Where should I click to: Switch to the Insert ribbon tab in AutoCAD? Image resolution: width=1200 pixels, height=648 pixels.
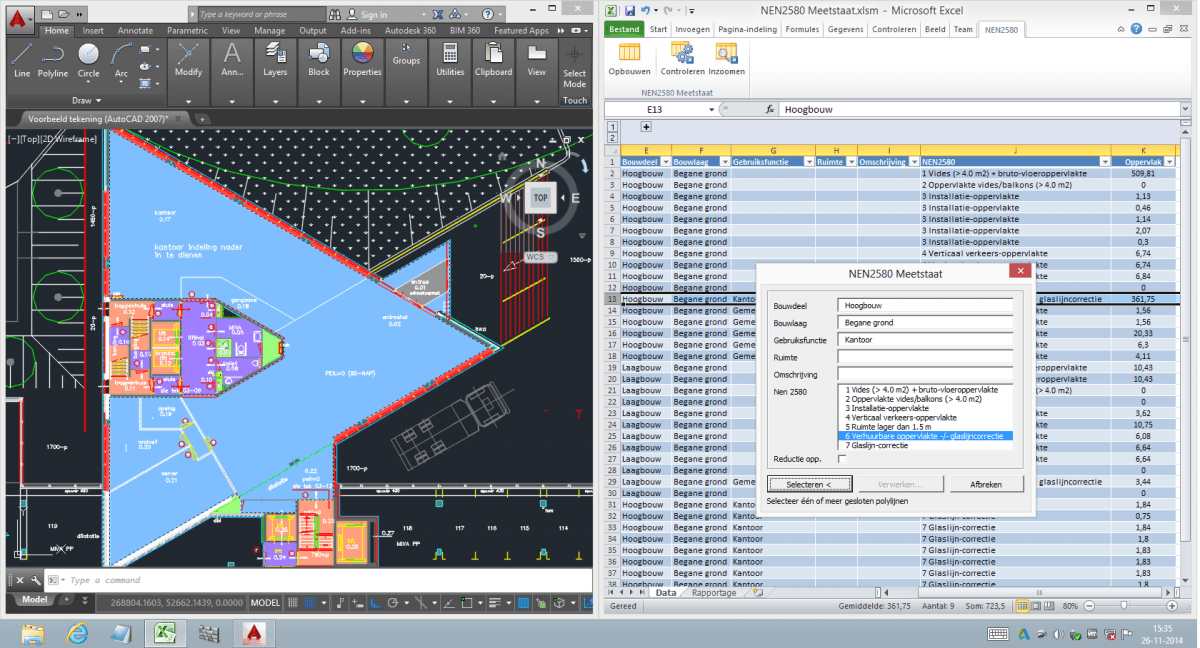point(93,31)
